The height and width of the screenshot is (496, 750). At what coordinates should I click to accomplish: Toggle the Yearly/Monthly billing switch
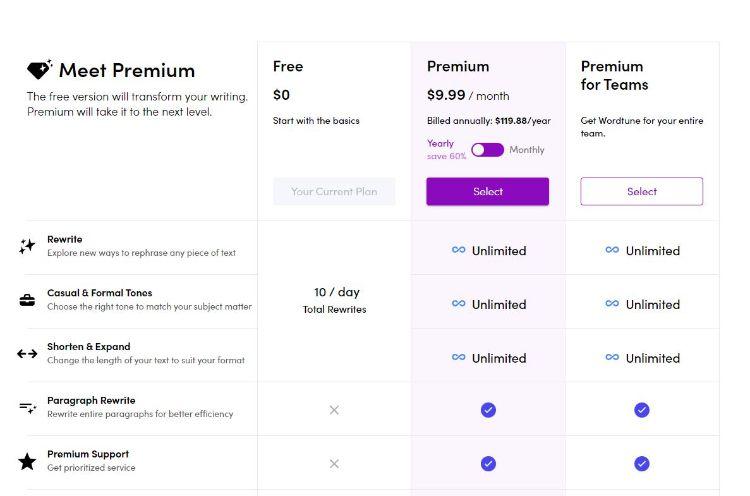coord(487,150)
